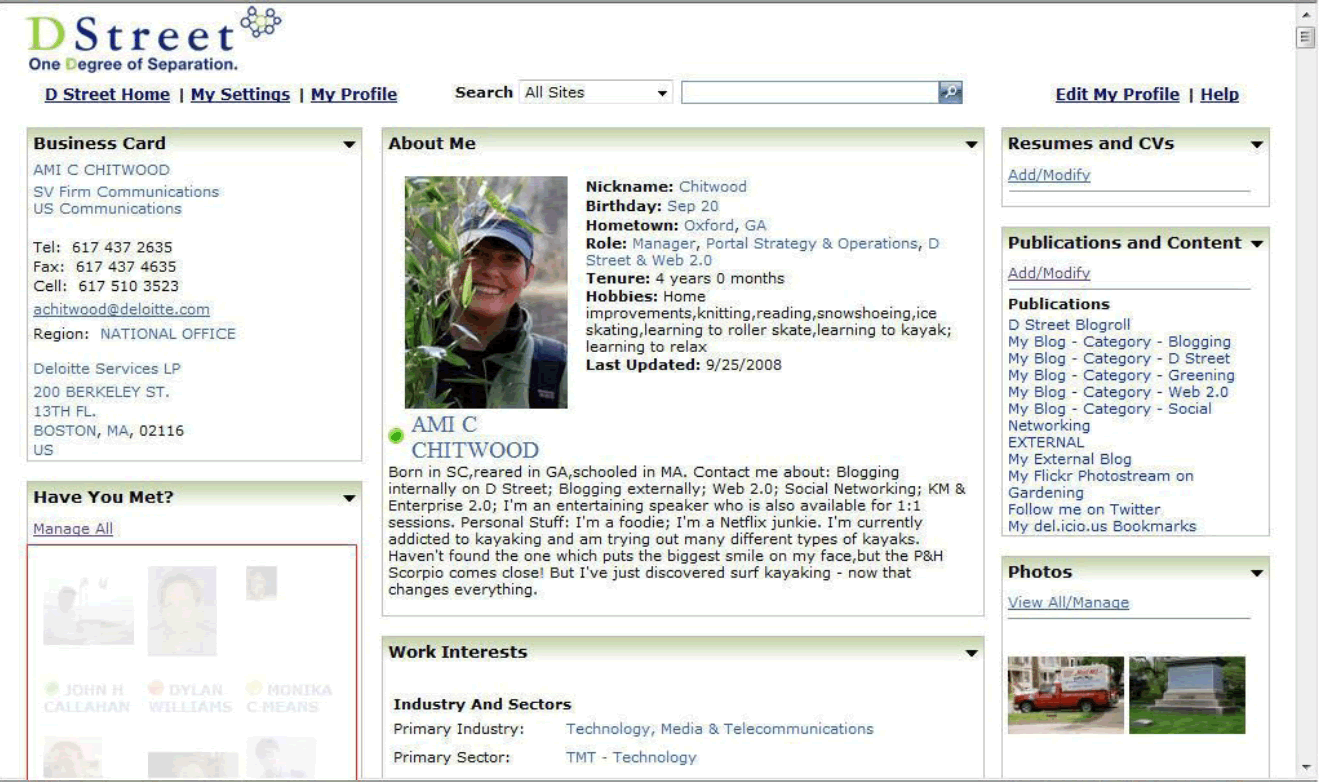Open My Blog - Category - Social Networking
1319x782 pixels.
(1109, 417)
